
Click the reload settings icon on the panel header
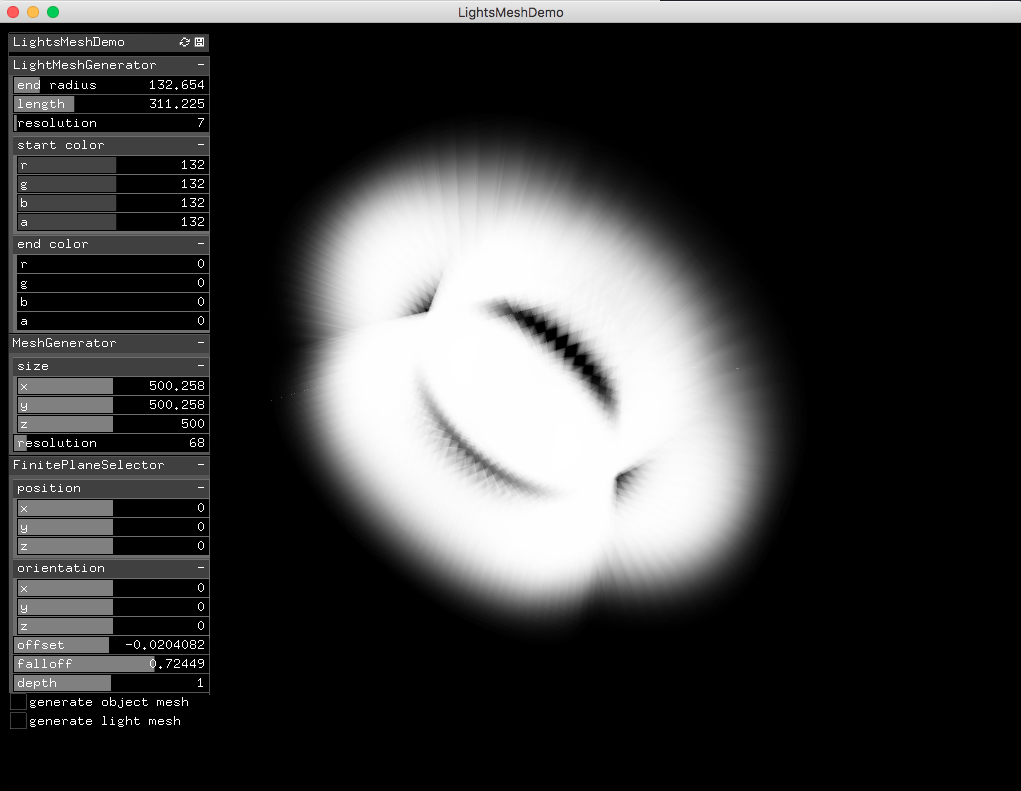pos(183,42)
